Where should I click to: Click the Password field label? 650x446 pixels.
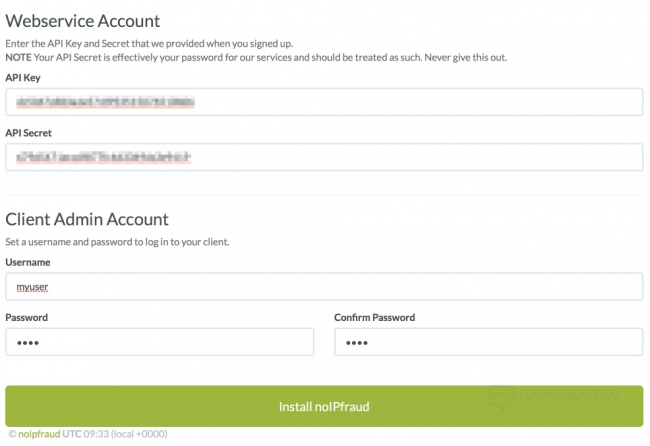tap(27, 317)
